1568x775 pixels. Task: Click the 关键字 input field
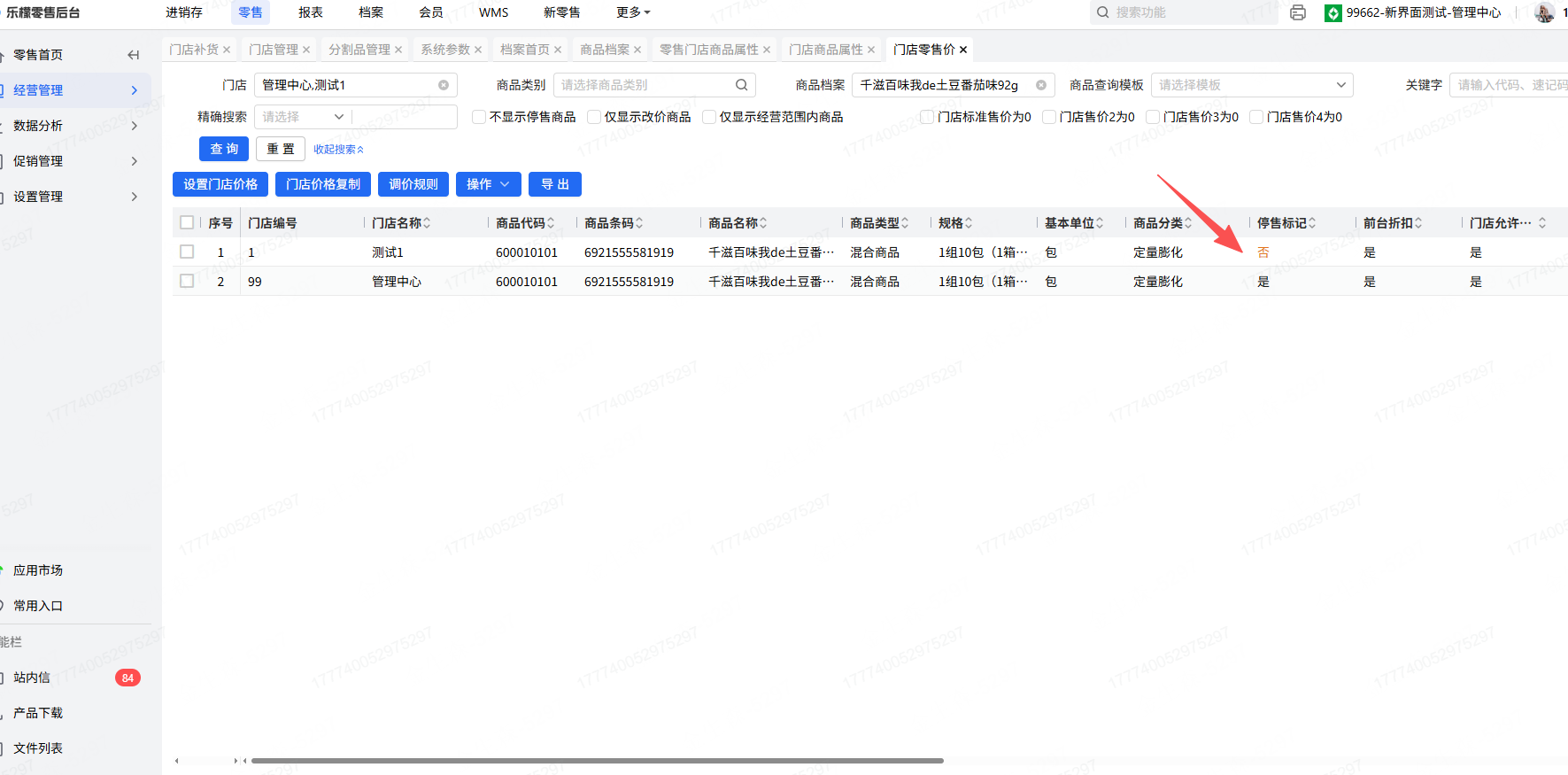pos(1509,85)
